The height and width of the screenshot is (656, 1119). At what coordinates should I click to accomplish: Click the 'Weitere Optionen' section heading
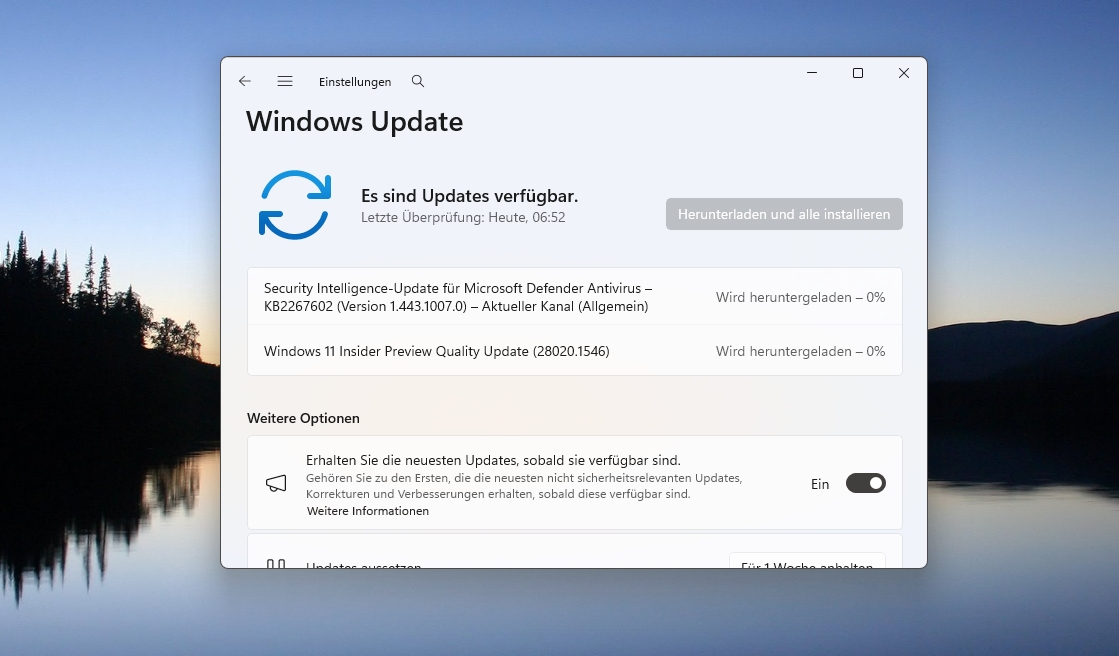(303, 418)
